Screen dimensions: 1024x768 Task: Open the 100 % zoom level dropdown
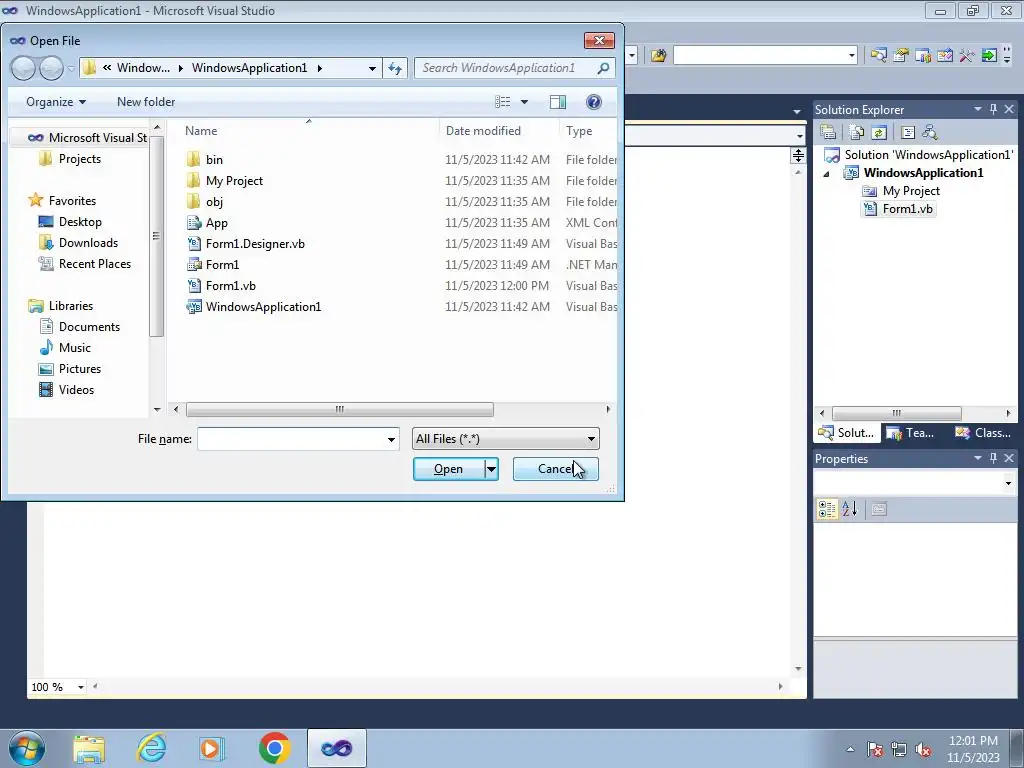coord(81,687)
